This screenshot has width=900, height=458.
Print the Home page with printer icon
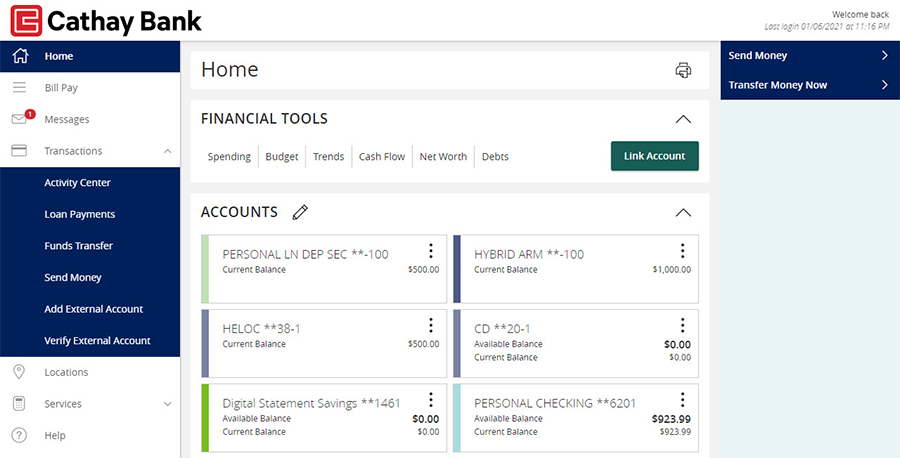(x=683, y=70)
